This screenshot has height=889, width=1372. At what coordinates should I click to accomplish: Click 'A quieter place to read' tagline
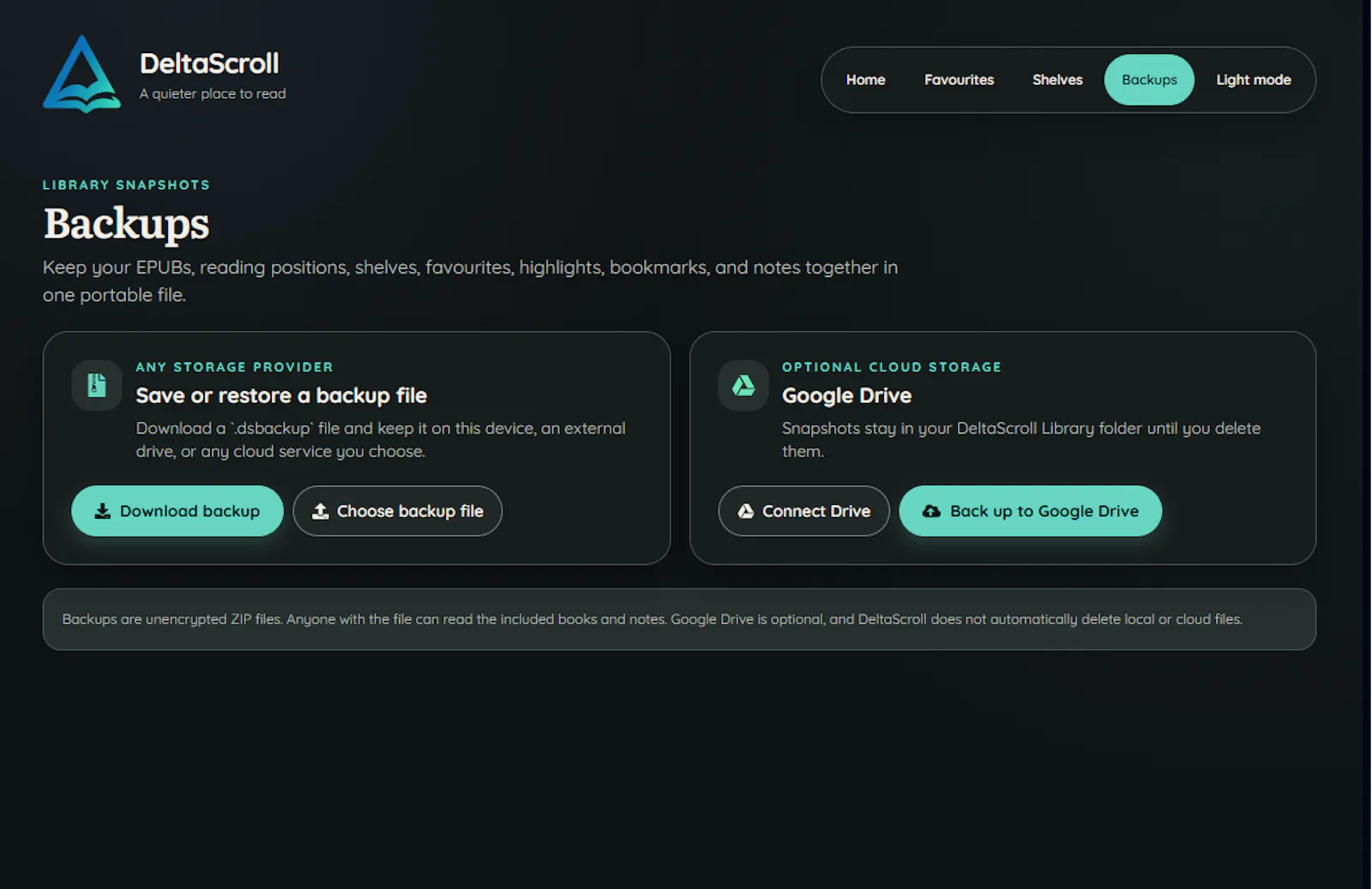click(x=213, y=93)
